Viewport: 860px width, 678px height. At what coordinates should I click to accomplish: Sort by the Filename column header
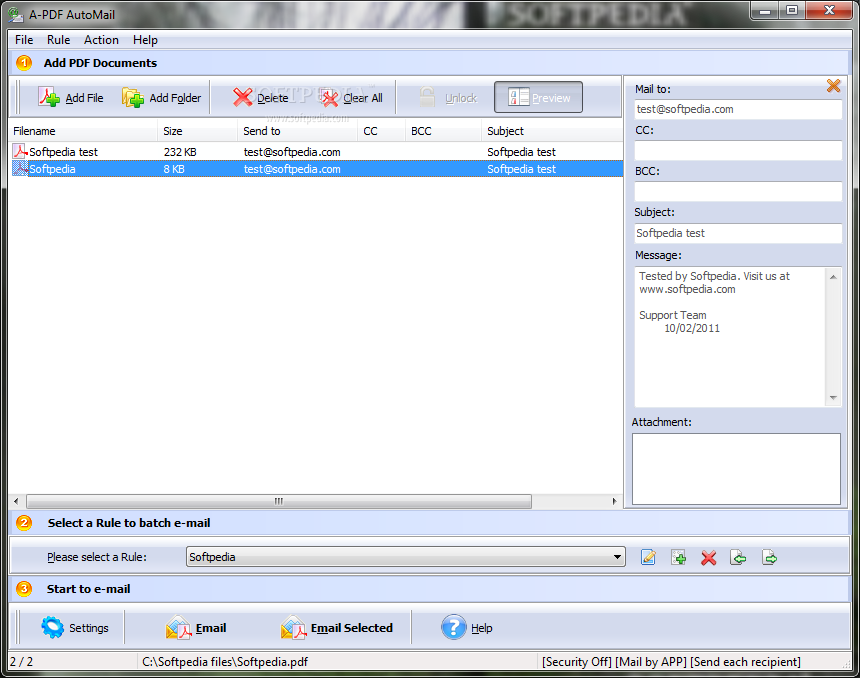coord(83,131)
